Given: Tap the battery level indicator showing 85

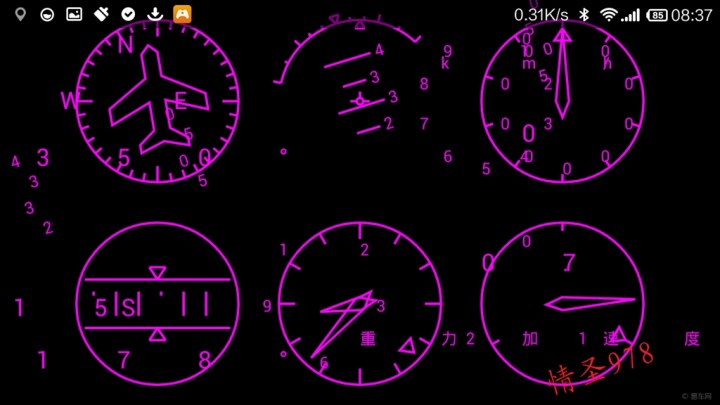Looking at the screenshot, I should [x=657, y=14].
